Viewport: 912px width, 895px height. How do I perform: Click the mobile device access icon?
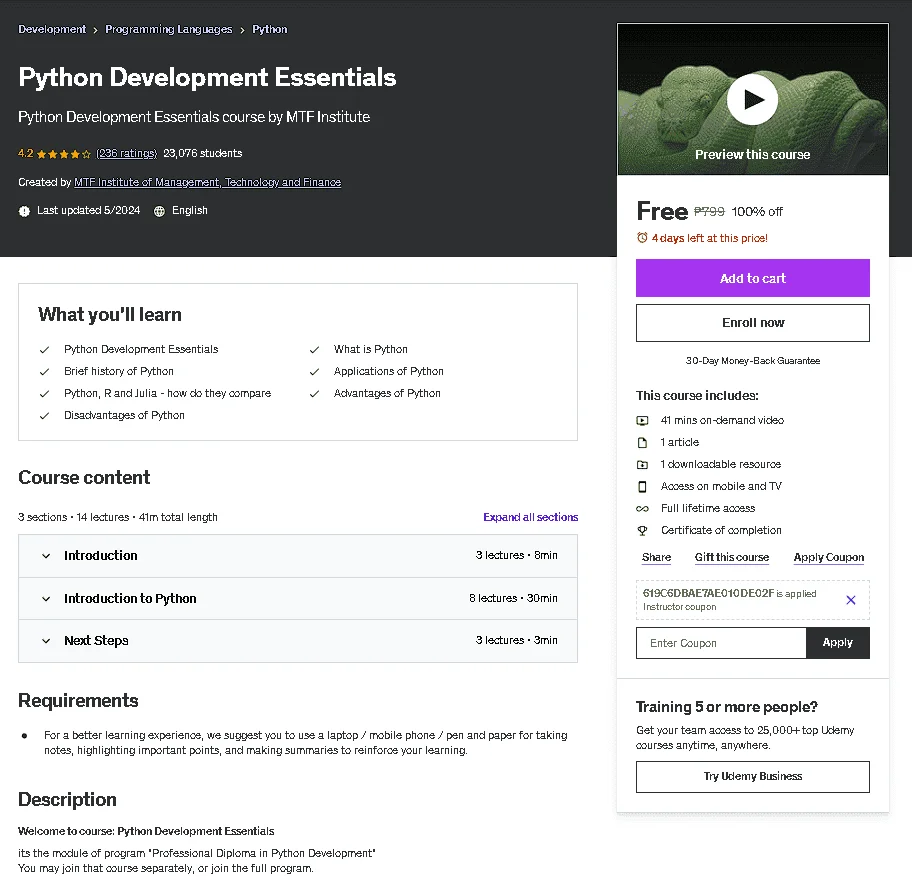(x=642, y=487)
